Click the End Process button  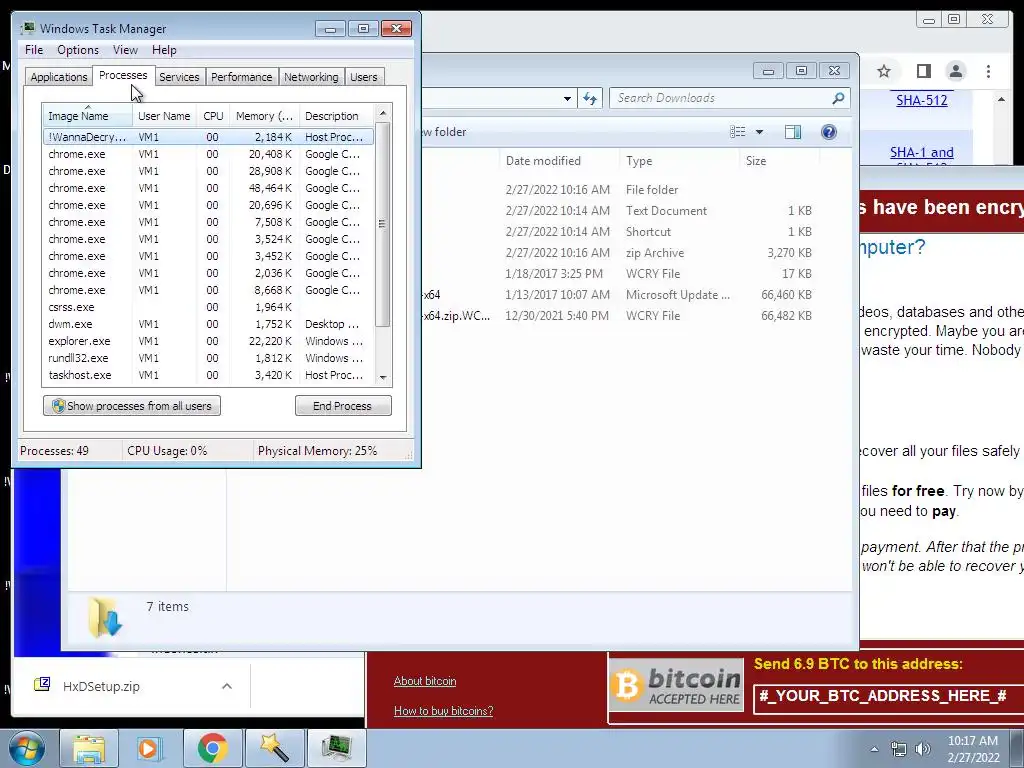(x=343, y=406)
